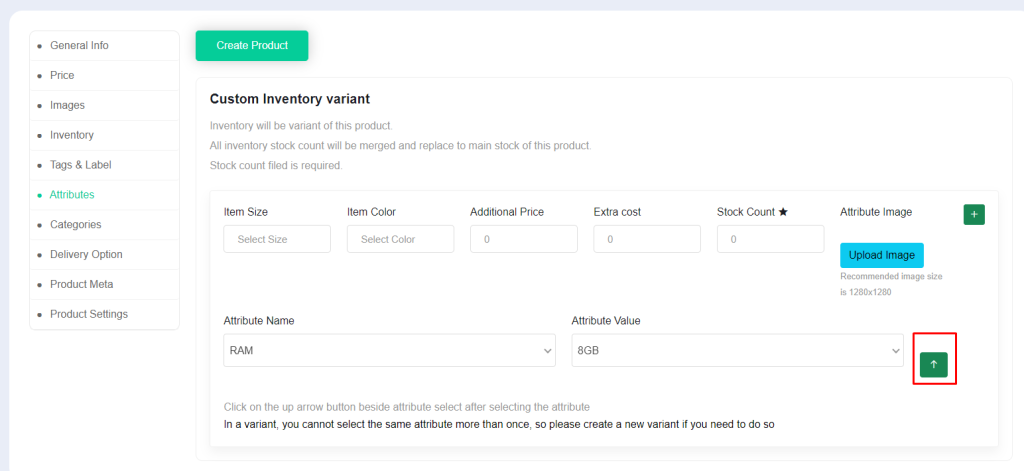Viewport: 1024px width, 471px height.
Task: Open the Select Size dropdown
Action: (277, 239)
